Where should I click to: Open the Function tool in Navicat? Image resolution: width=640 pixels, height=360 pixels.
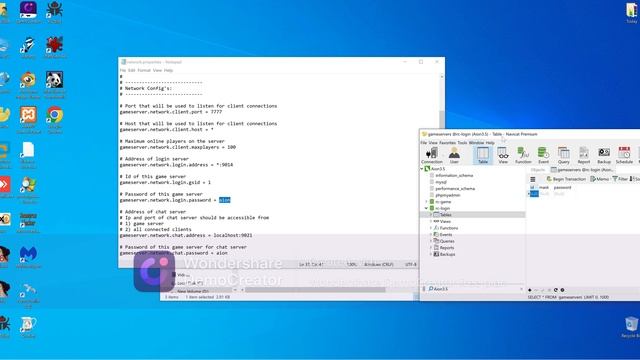coord(523,156)
